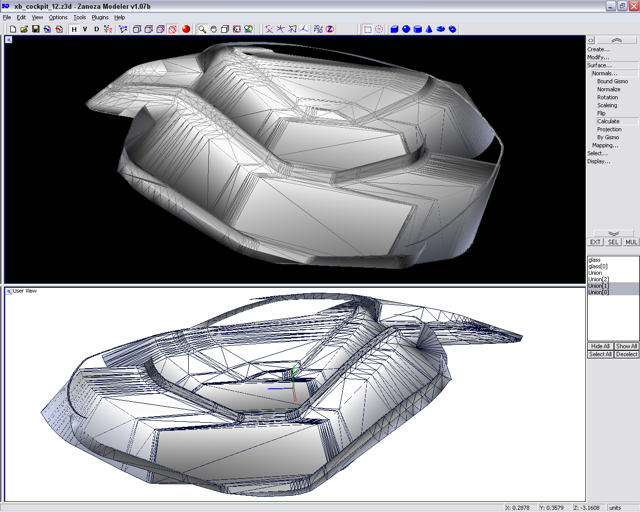Click the red sphere render icon
Image resolution: width=640 pixels, height=512 pixels.
(186, 29)
